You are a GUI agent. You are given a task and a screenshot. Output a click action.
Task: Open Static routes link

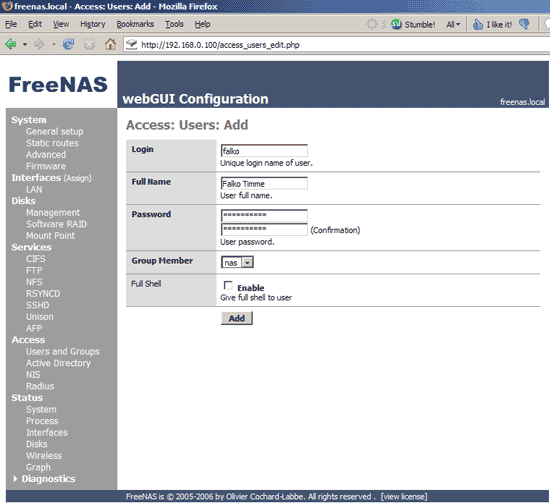[x=52, y=143]
